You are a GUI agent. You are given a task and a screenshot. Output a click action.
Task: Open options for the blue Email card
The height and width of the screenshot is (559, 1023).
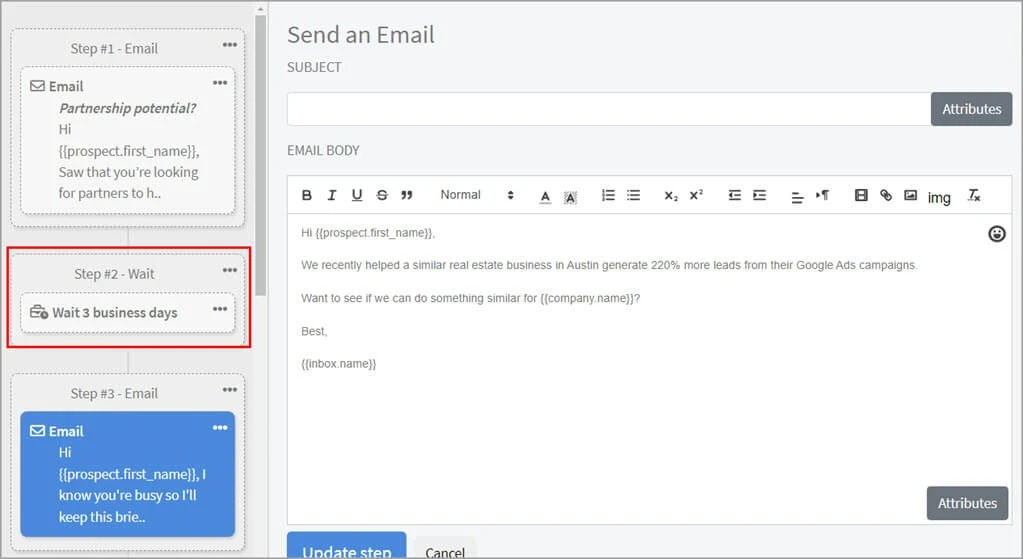click(220, 428)
